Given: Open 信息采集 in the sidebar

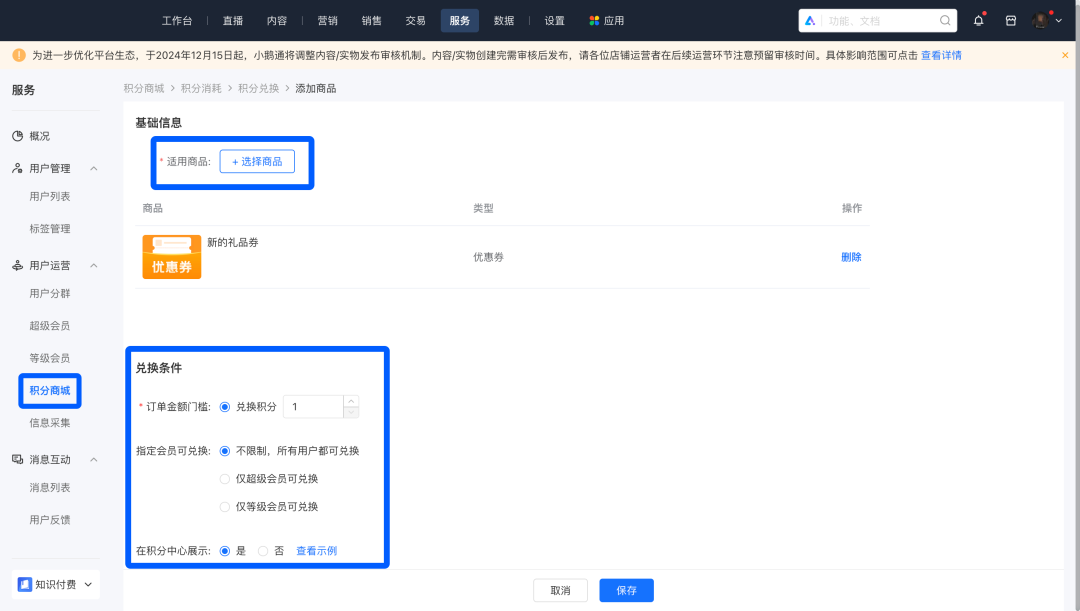Looking at the screenshot, I should click(x=50, y=423).
